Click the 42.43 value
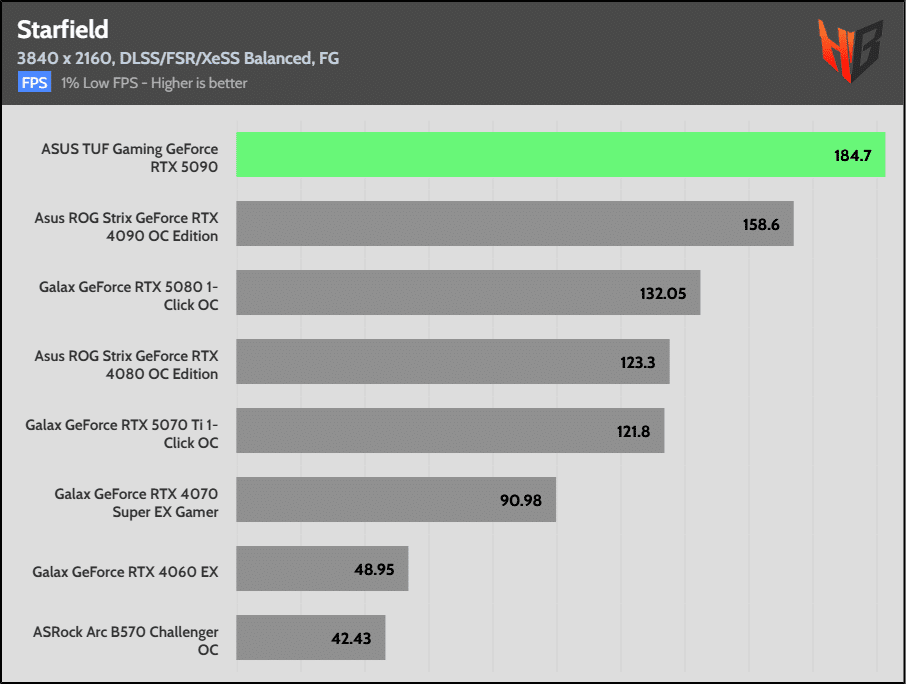Image resolution: width=906 pixels, height=684 pixels. point(351,638)
